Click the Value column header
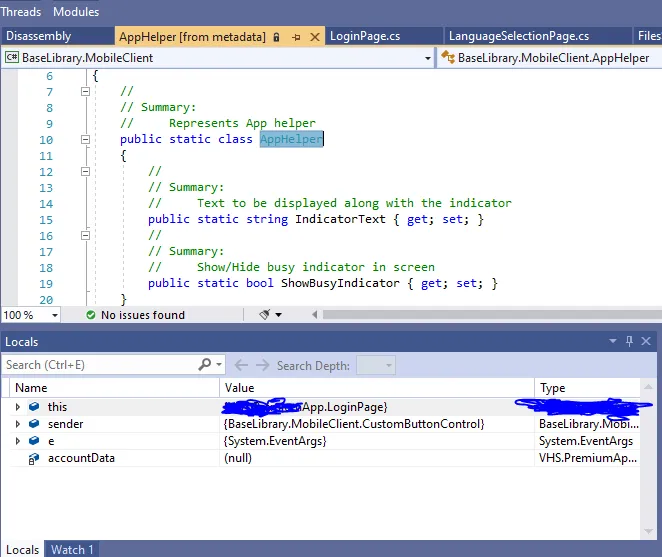662x557 pixels. click(377, 388)
